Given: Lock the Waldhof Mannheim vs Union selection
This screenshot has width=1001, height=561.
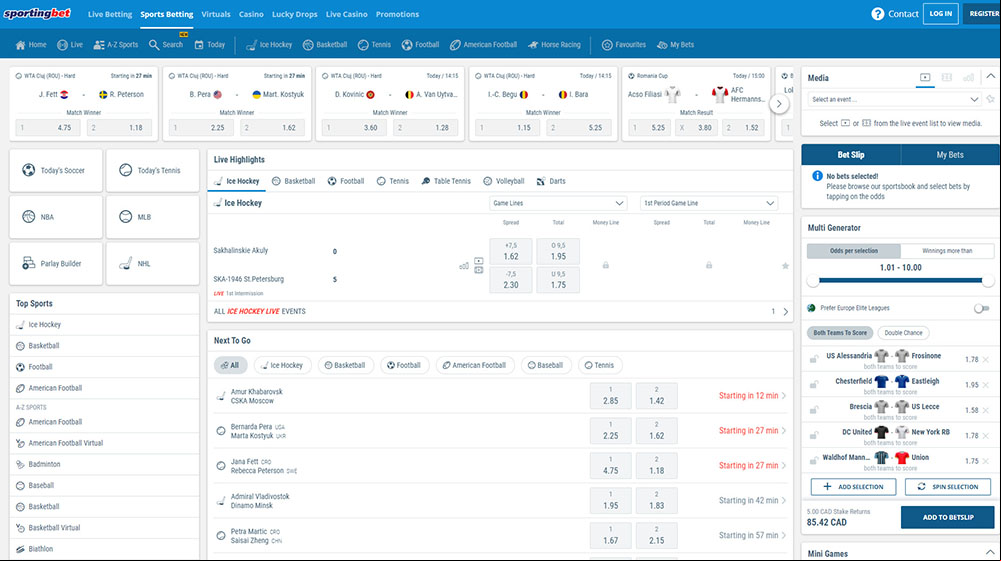Looking at the screenshot, I should click(x=814, y=460).
